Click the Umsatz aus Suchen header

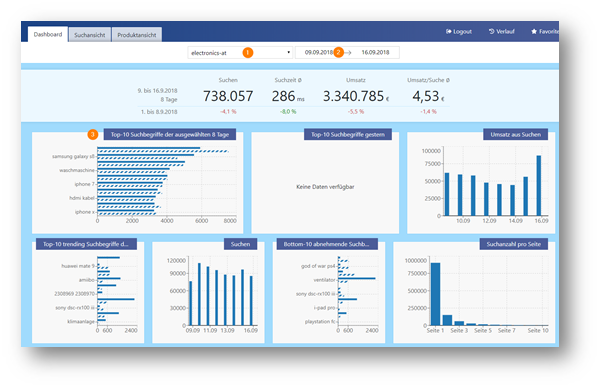click(x=516, y=135)
